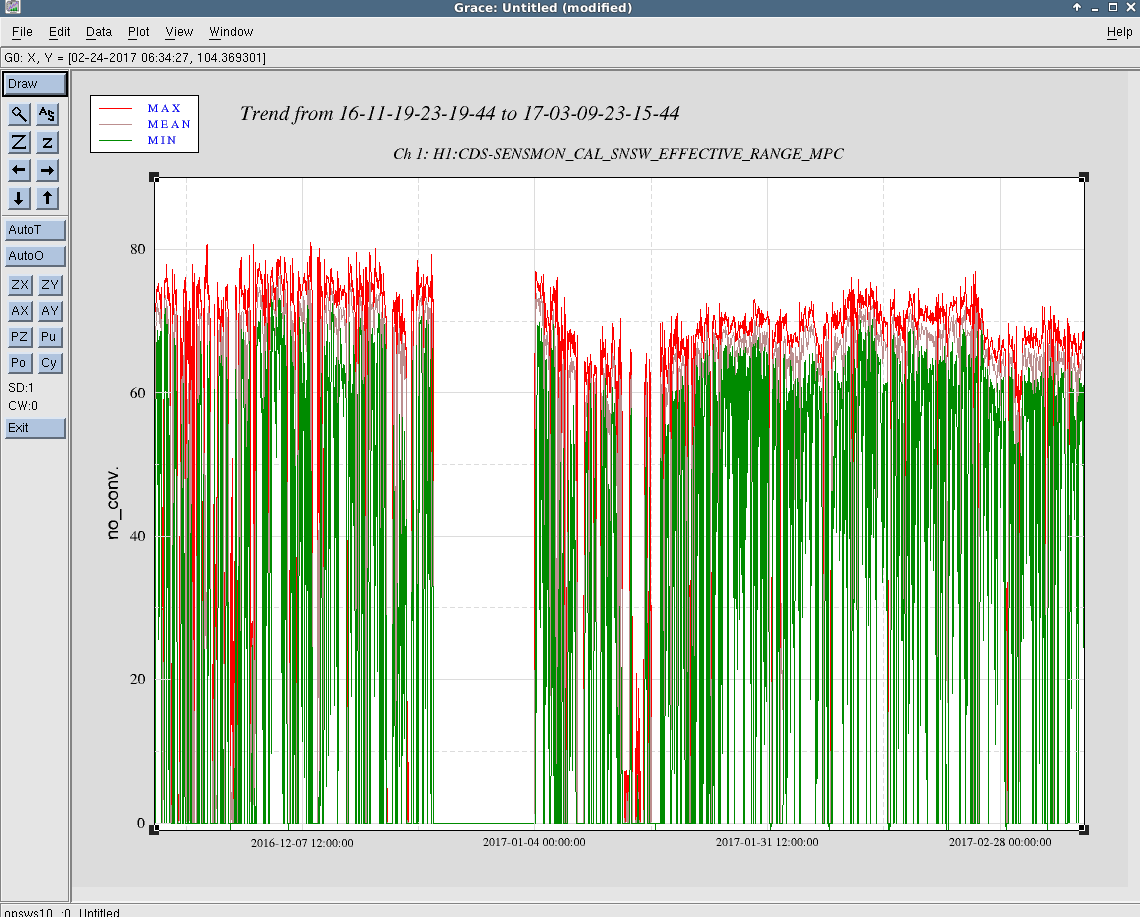Viewport: 1140px width, 917px height.
Task: Click the graph's top-left selection handle
Action: click(153, 177)
